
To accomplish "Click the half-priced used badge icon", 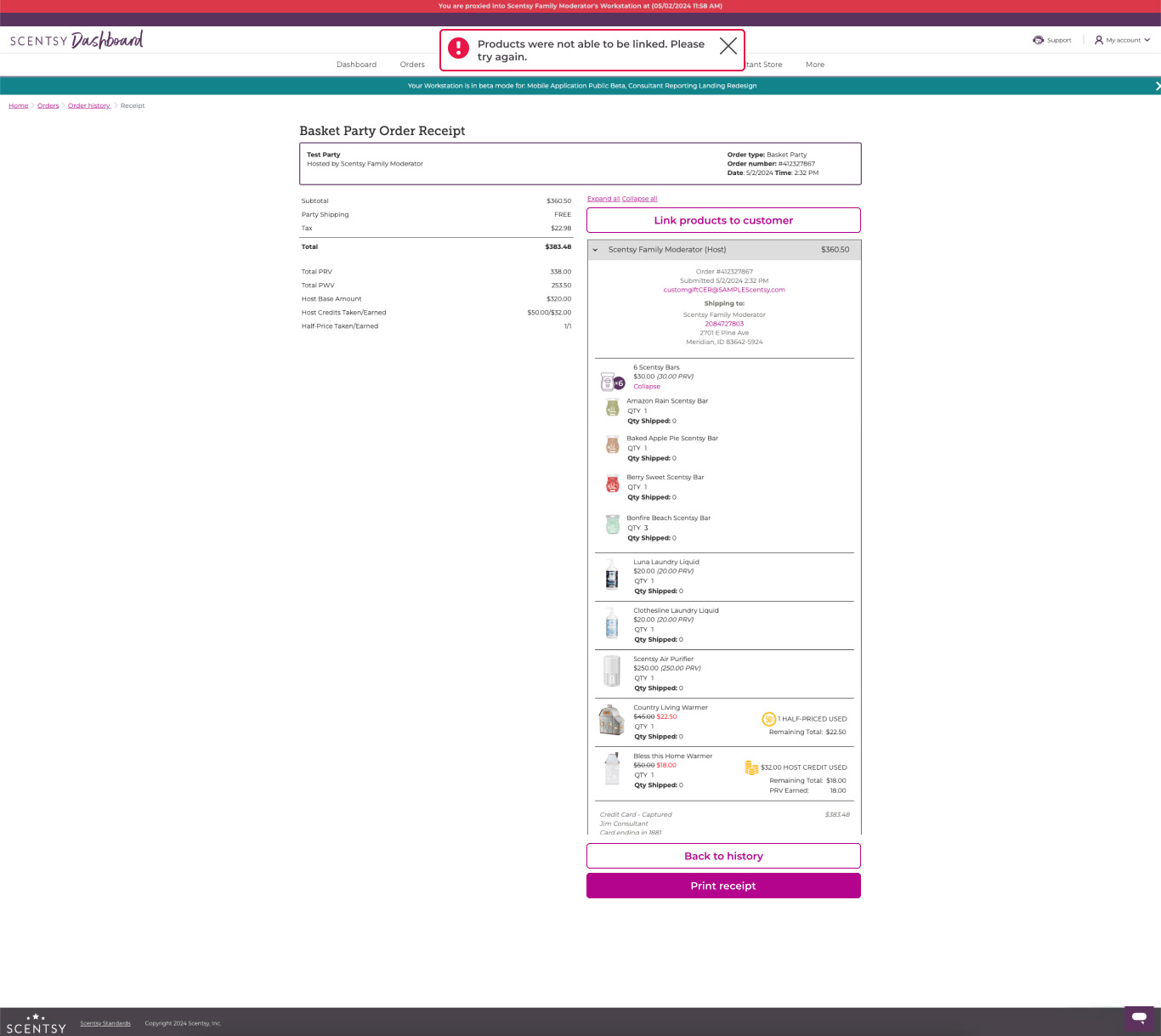I will tap(769, 719).
